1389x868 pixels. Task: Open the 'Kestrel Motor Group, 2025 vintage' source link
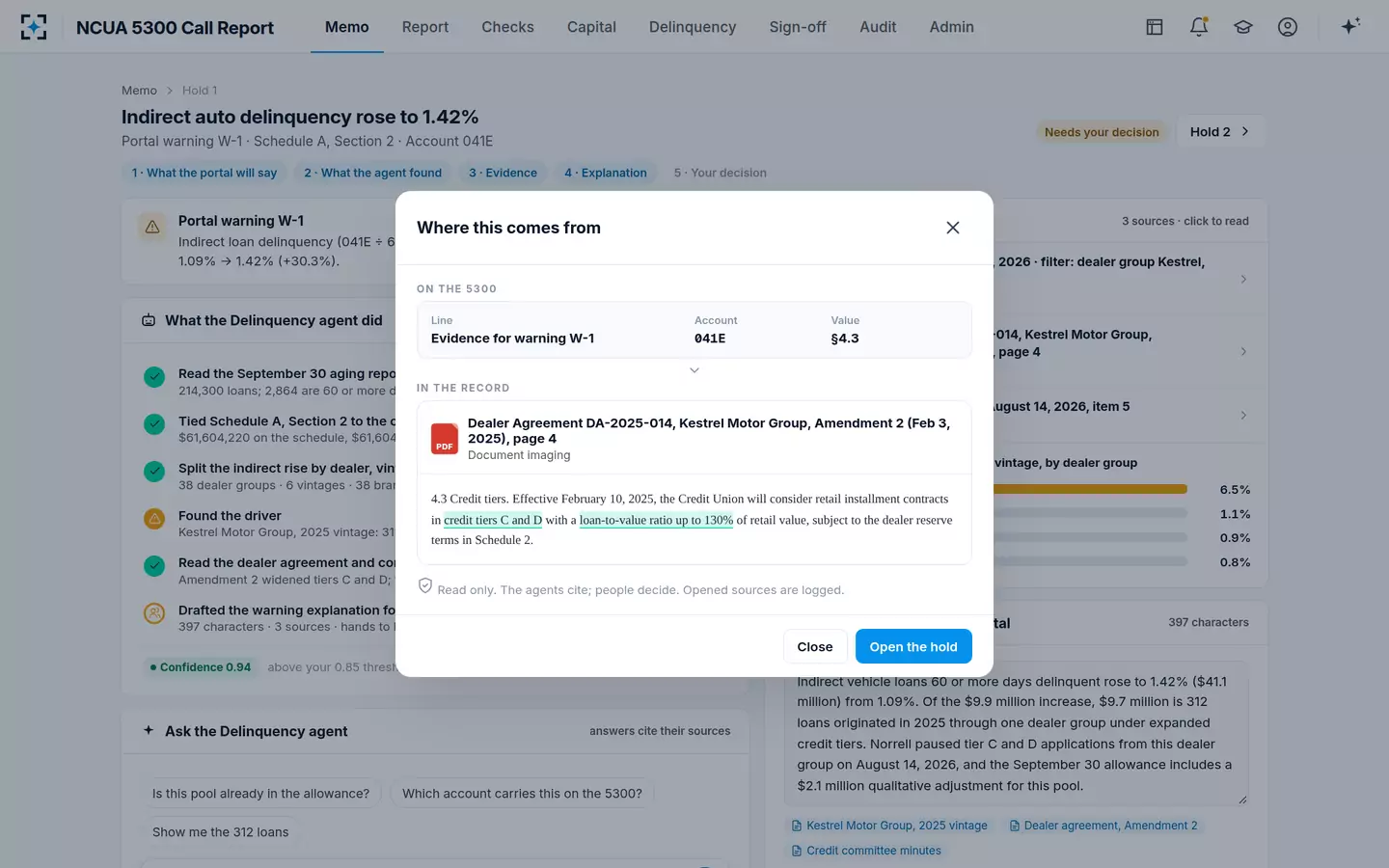[888, 826]
